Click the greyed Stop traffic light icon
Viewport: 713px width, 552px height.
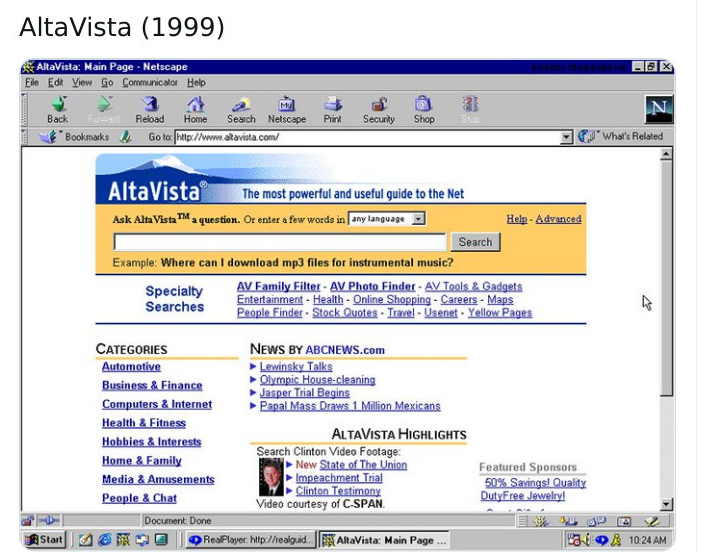470,104
